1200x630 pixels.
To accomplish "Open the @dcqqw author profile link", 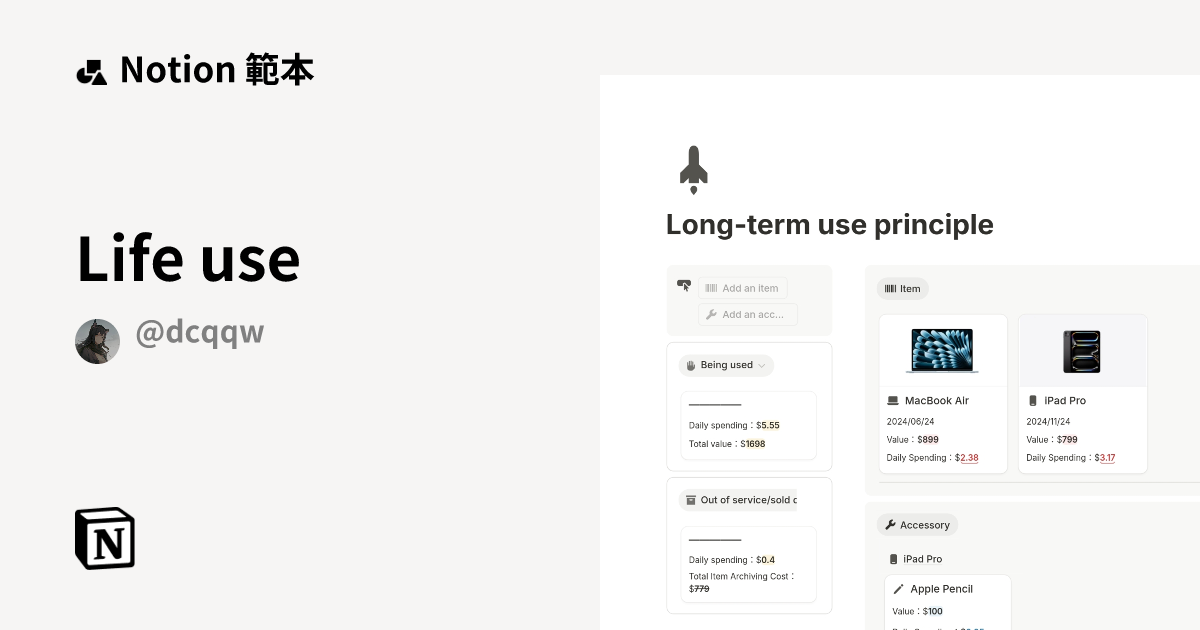I will click(199, 332).
